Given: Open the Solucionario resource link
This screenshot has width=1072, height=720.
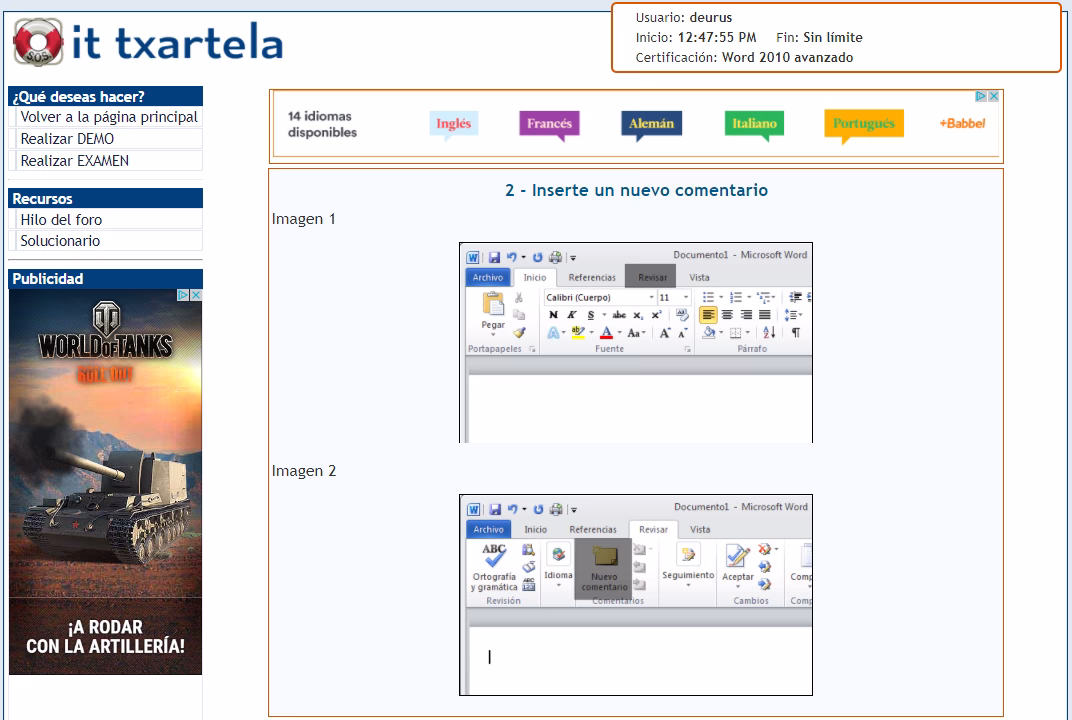Looking at the screenshot, I should click(x=60, y=241).
